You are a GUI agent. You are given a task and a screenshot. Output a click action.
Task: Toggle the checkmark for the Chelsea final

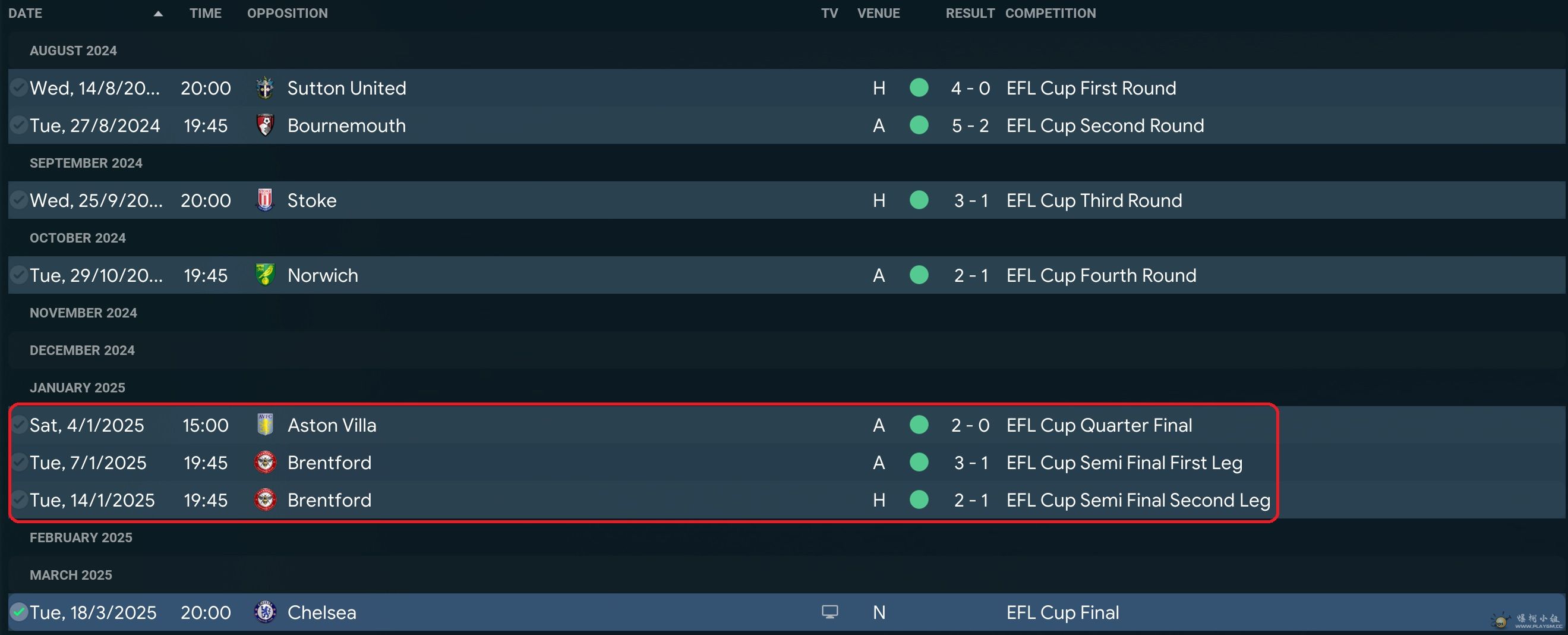tap(19, 612)
